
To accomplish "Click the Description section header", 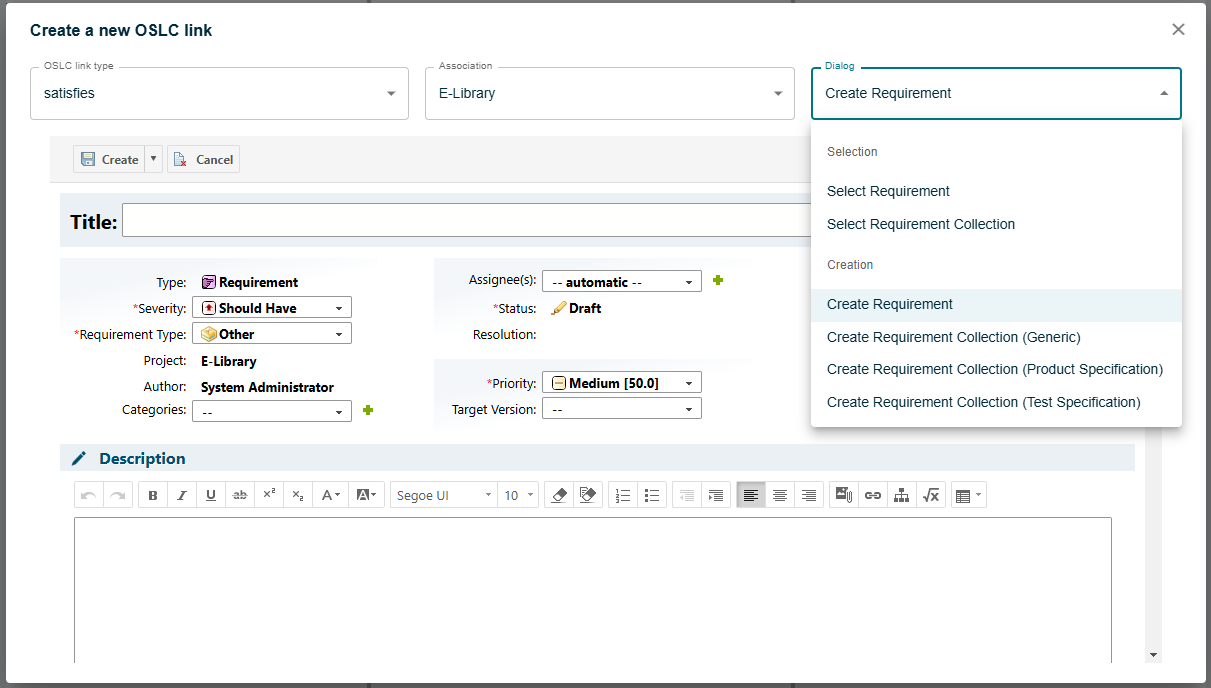I will click(597, 458).
